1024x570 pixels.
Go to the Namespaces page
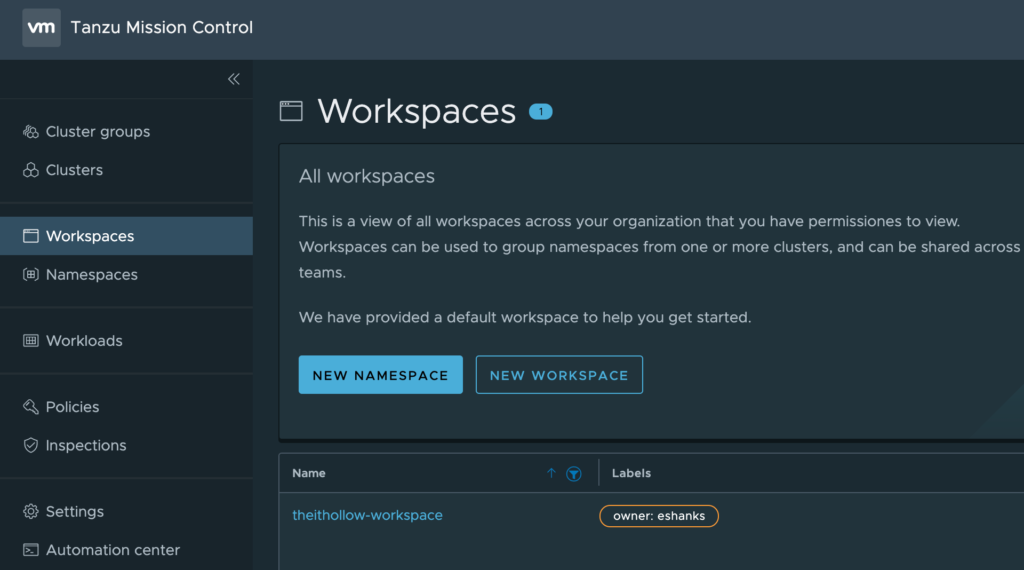tap(91, 274)
